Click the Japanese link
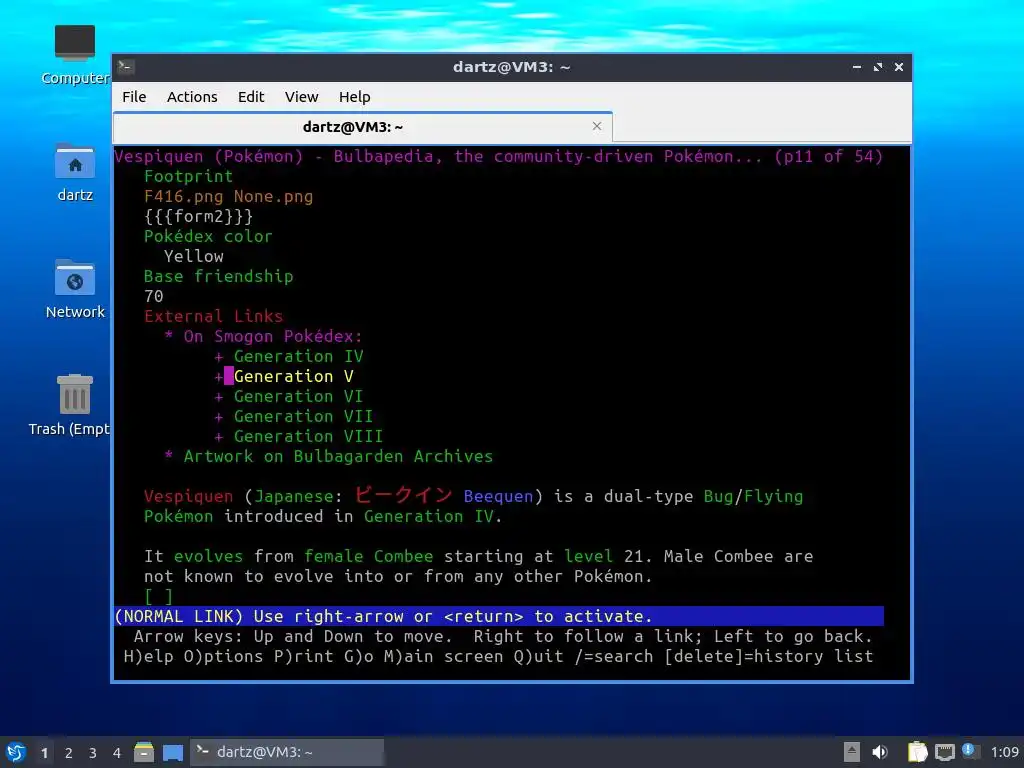The width and height of the screenshot is (1024, 768). click(293, 496)
